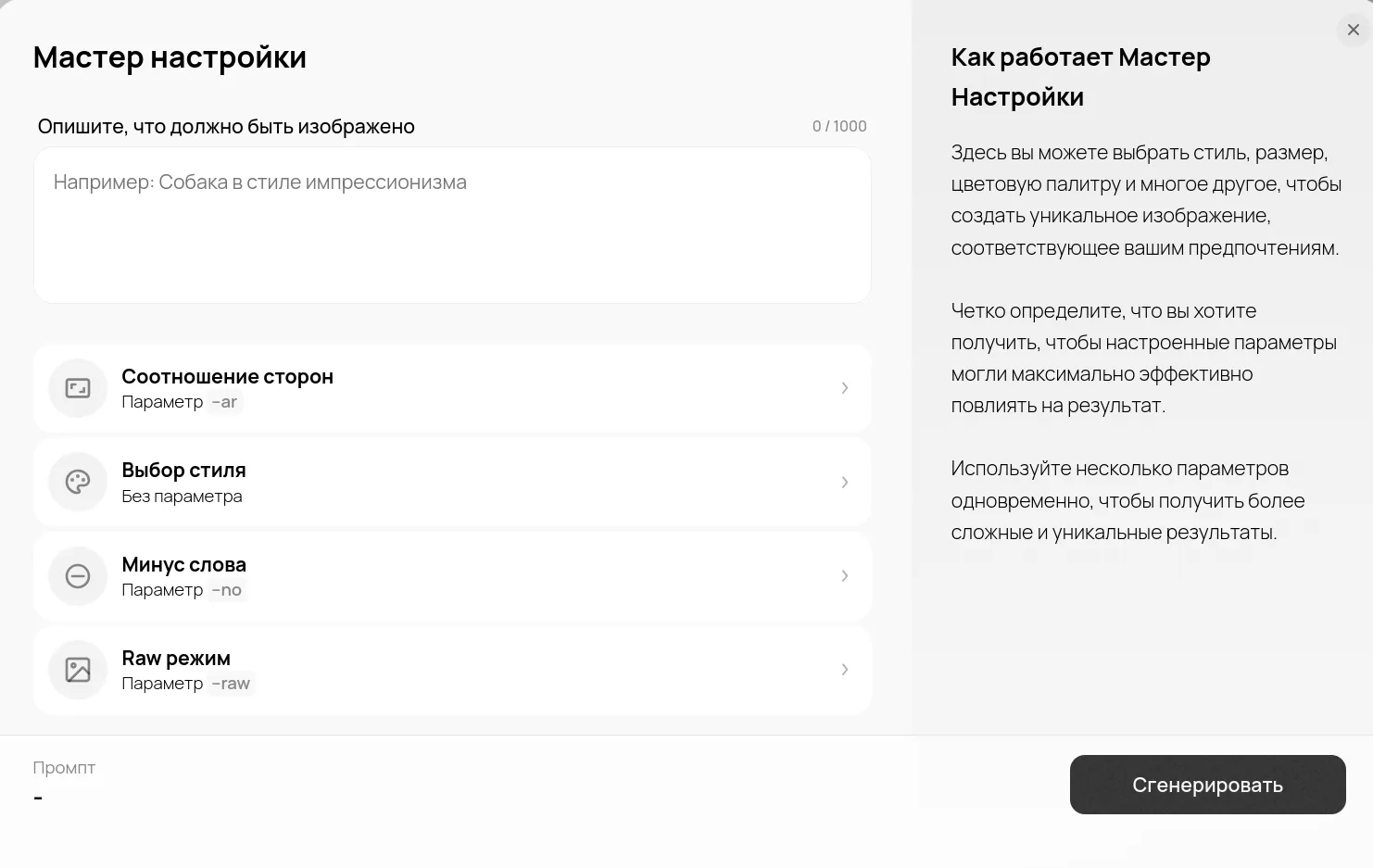
Task: Click the -ar parameter tag
Action: point(224,402)
